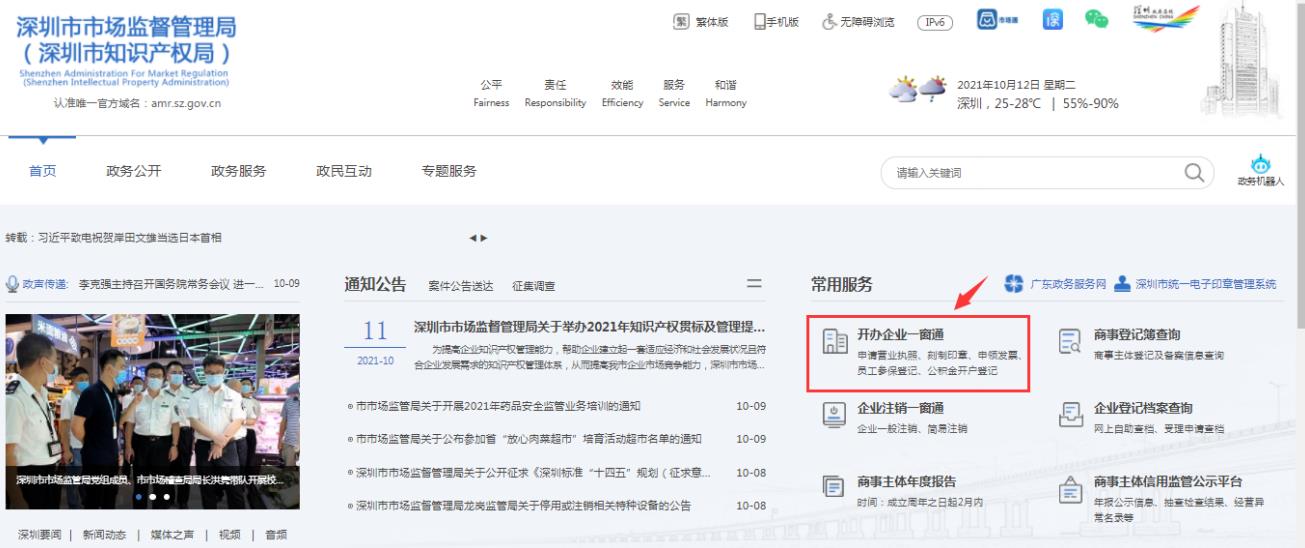This screenshot has height=548, width=1305.
Task: Click the 商事主体年度报告 document icon
Action: point(833,486)
